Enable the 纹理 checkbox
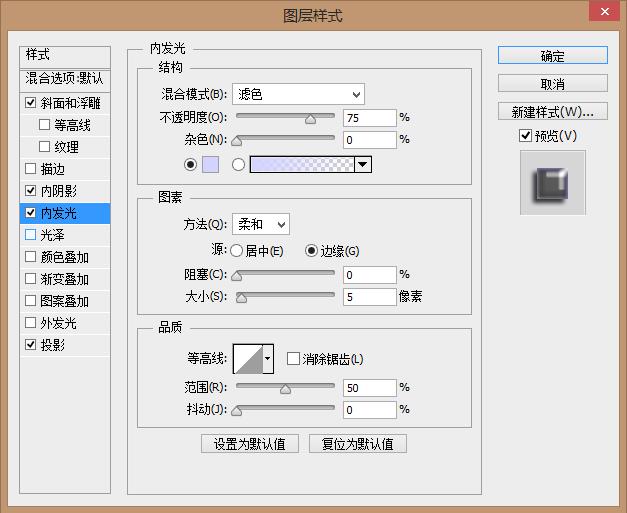This screenshot has width=627, height=513. pyautogui.click(x=44, y=147)
